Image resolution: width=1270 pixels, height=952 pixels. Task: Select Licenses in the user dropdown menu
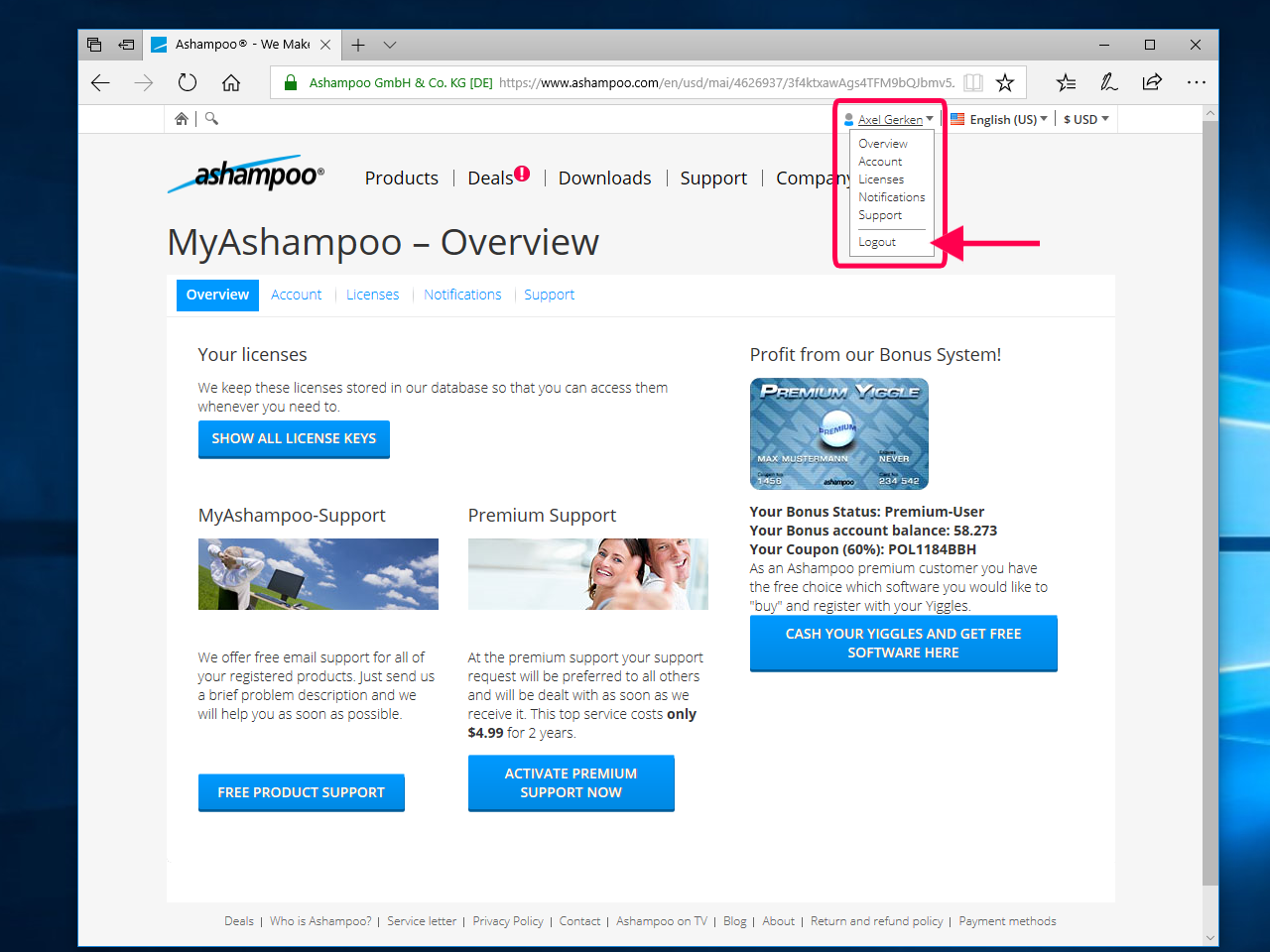881,179
